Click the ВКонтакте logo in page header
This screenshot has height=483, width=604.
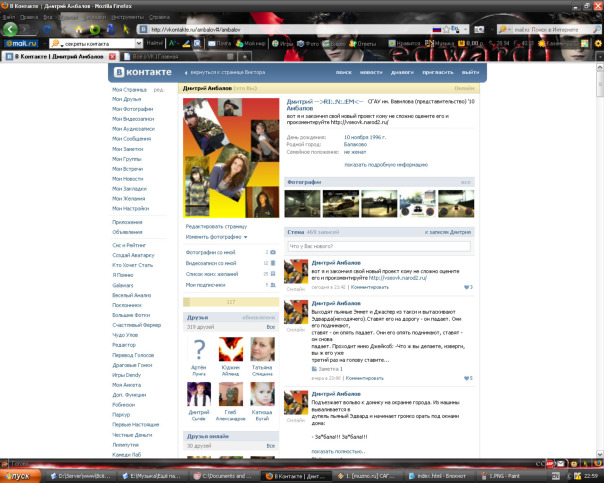point(143,72)
